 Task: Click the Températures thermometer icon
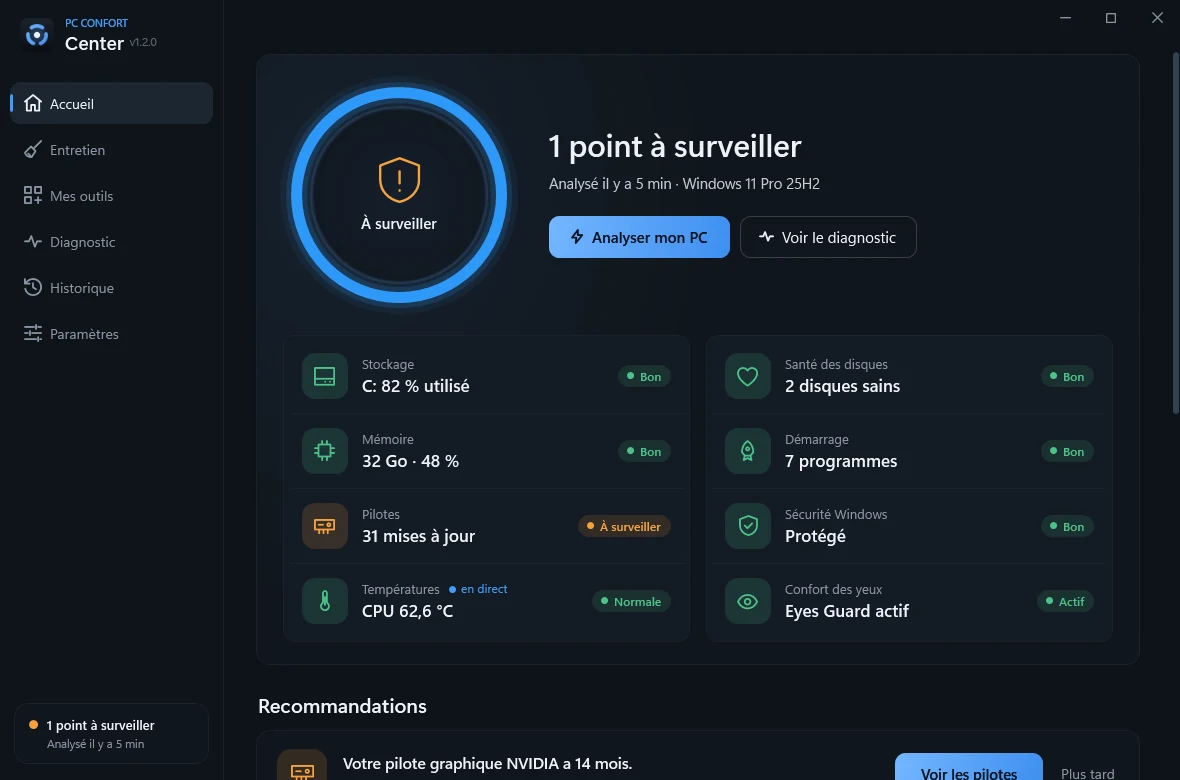click(x=324, y=601)
